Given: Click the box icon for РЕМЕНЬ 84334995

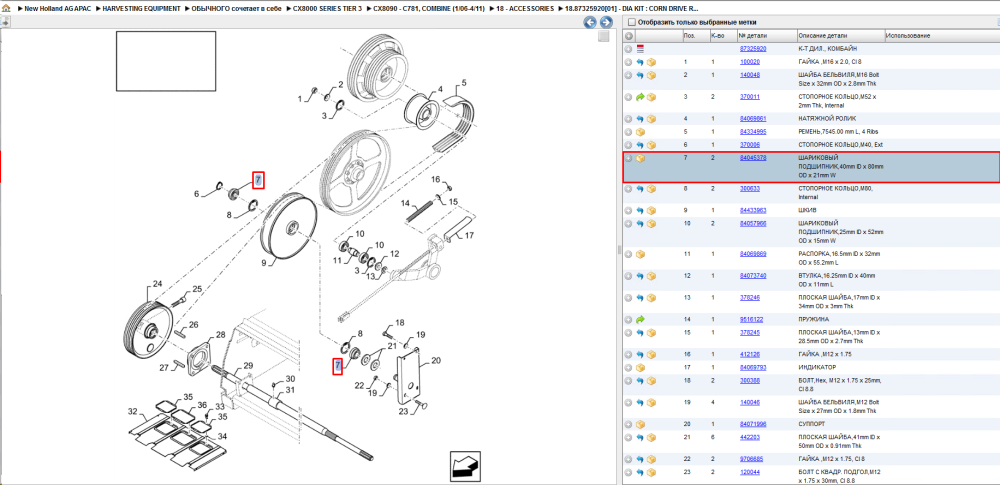Looking at the screenshot, I should tap(640, 131).
